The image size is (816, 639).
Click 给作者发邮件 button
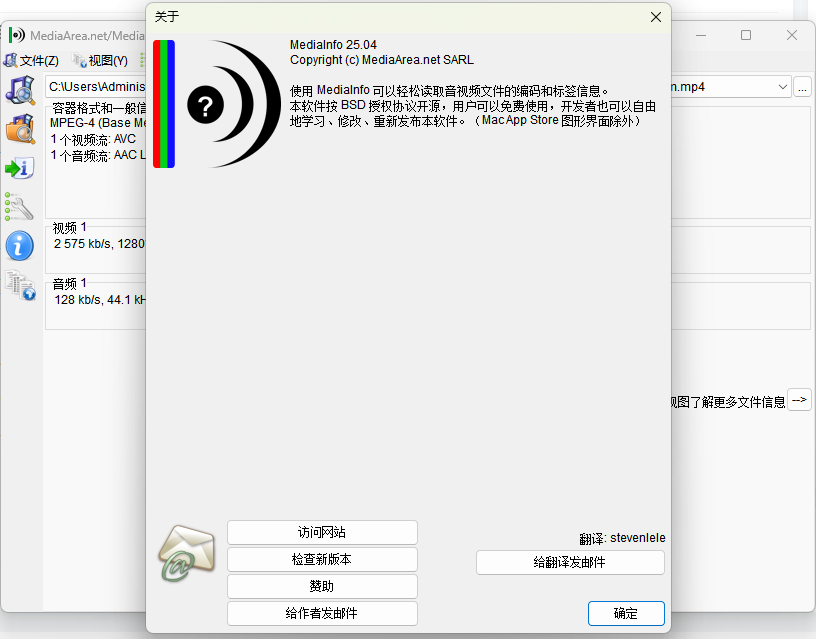(x=322, y=614)
